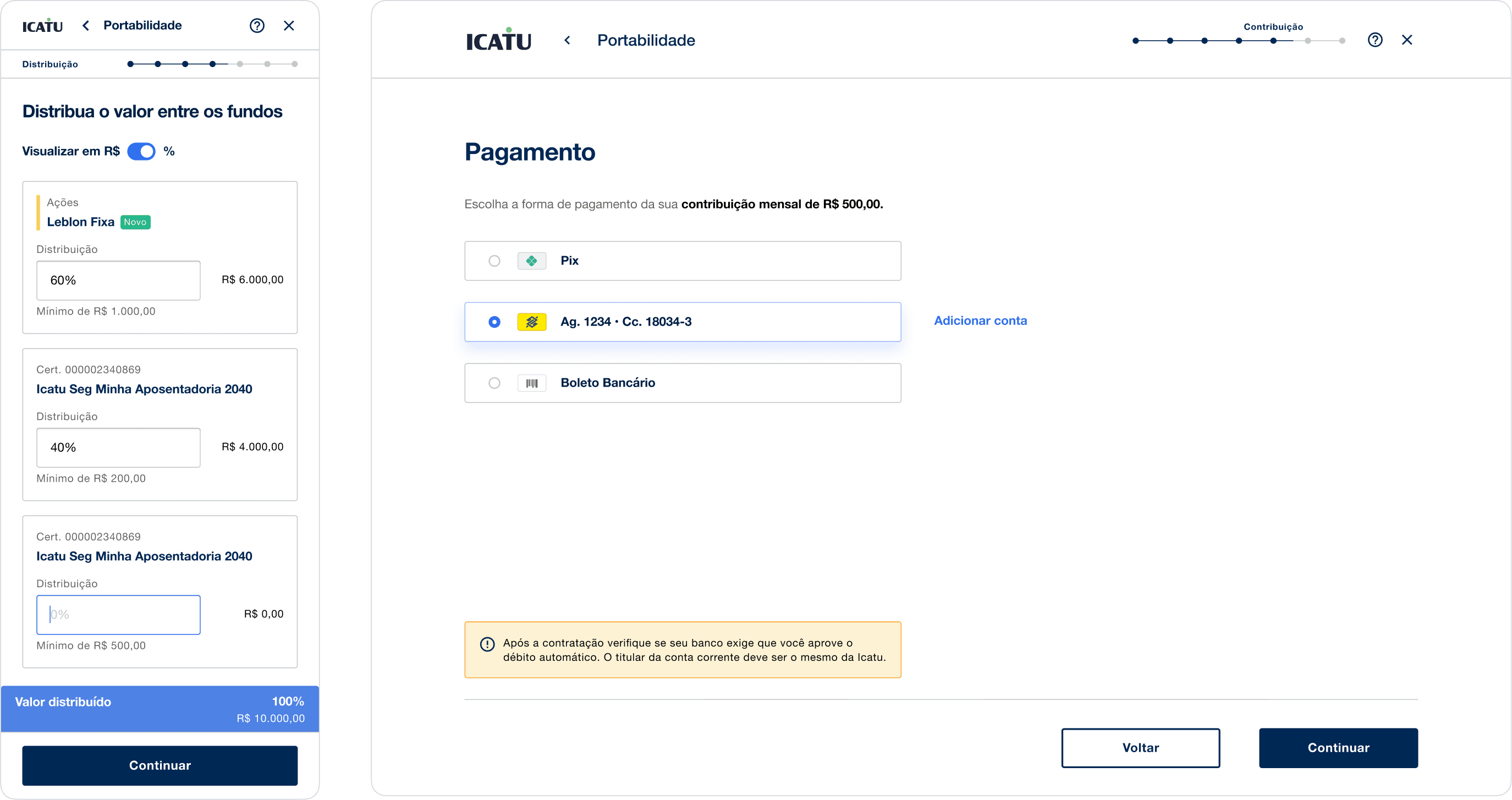Click the Boleto Bancário option label

click(608, 383)
